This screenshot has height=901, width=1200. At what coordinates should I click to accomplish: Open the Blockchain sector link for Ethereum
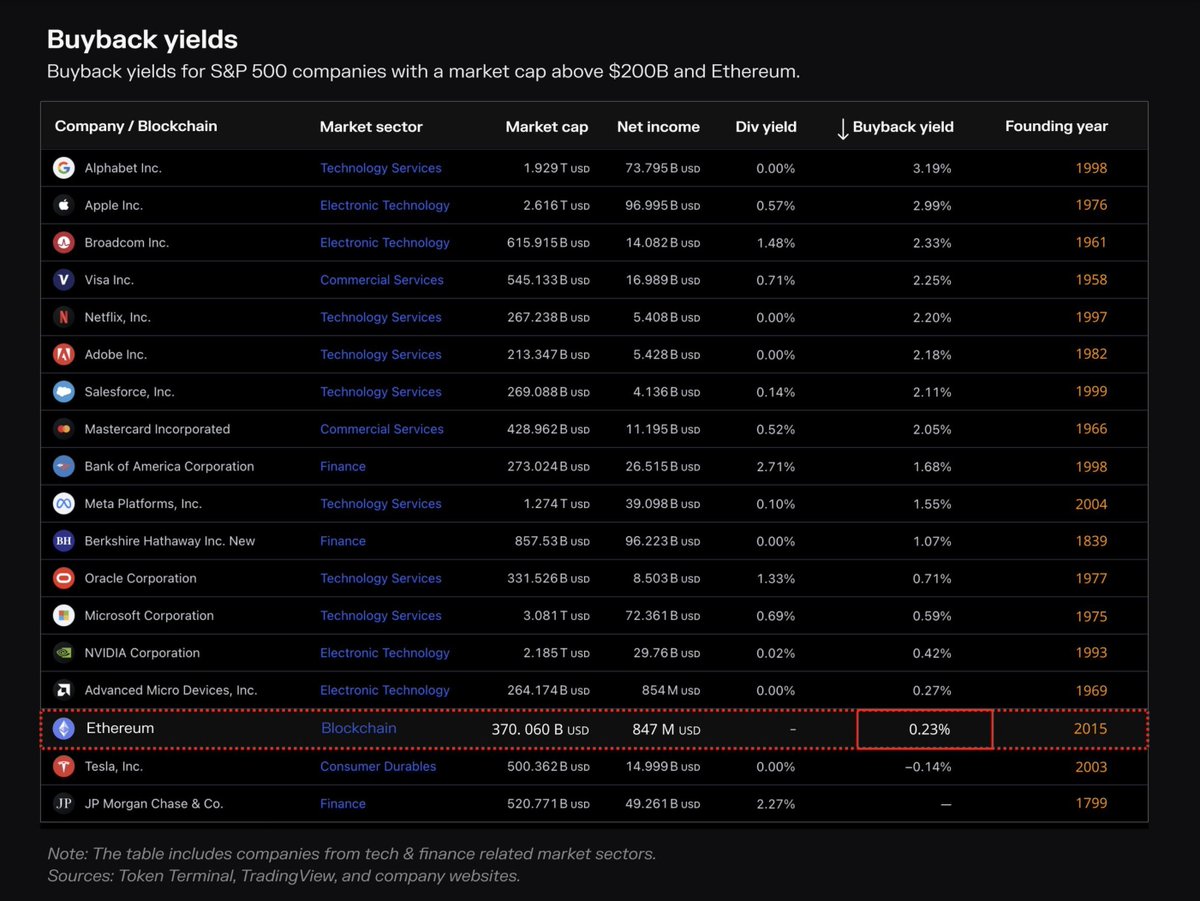click(358, 728)
